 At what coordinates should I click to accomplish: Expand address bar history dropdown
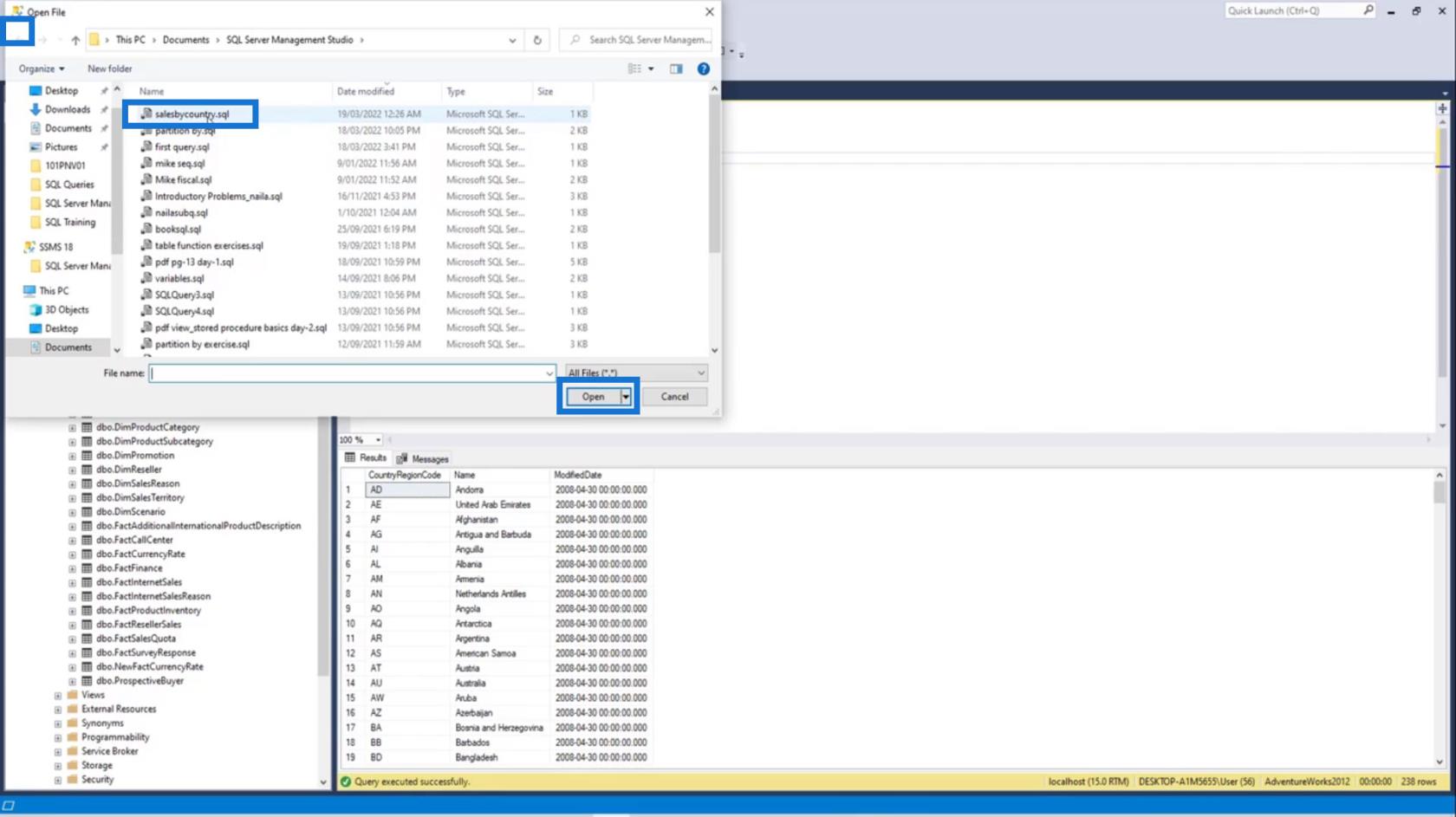pyautogui.click(x=512, y=40)
